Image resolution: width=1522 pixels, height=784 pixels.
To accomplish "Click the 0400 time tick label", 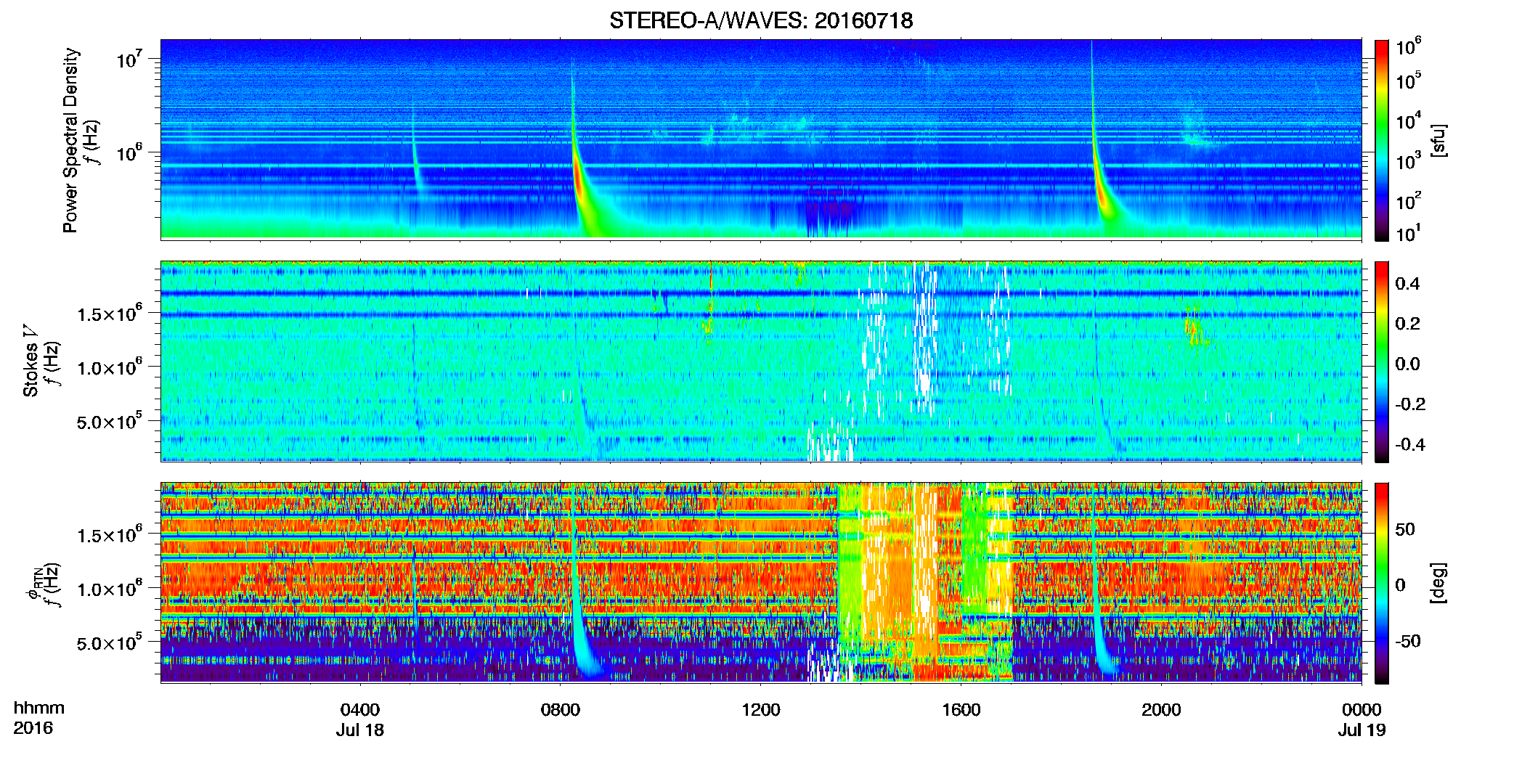I will tap(360, 709).
